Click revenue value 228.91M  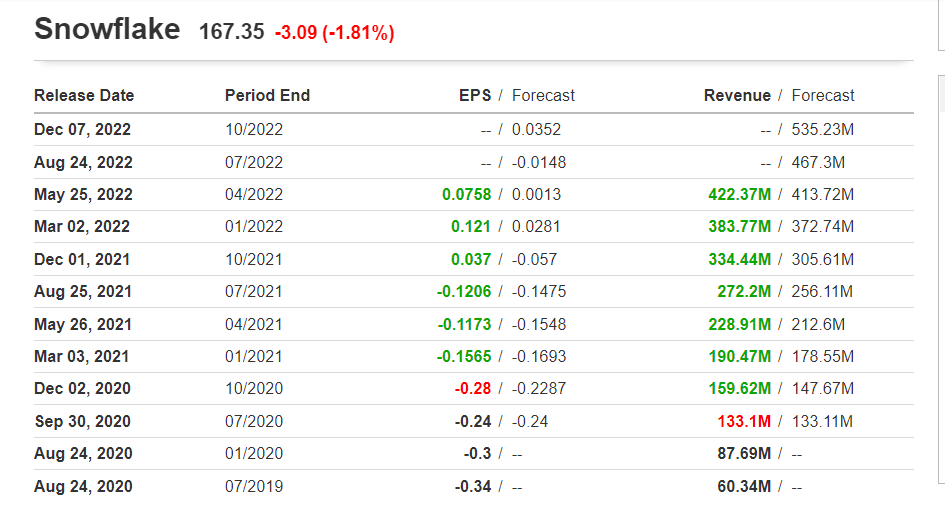739,324
